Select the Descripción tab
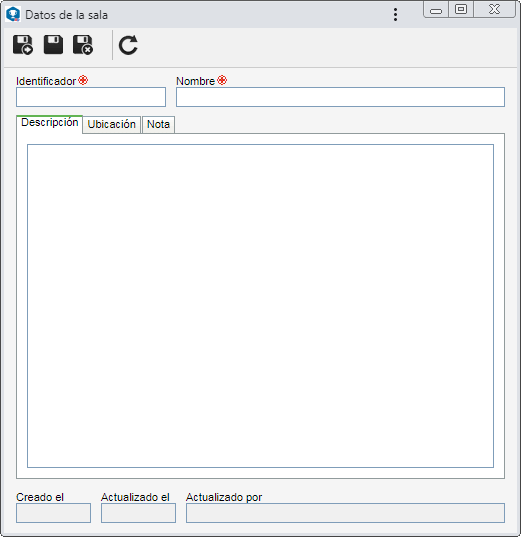Screen dimensions: 521x537 click(49, 123)
